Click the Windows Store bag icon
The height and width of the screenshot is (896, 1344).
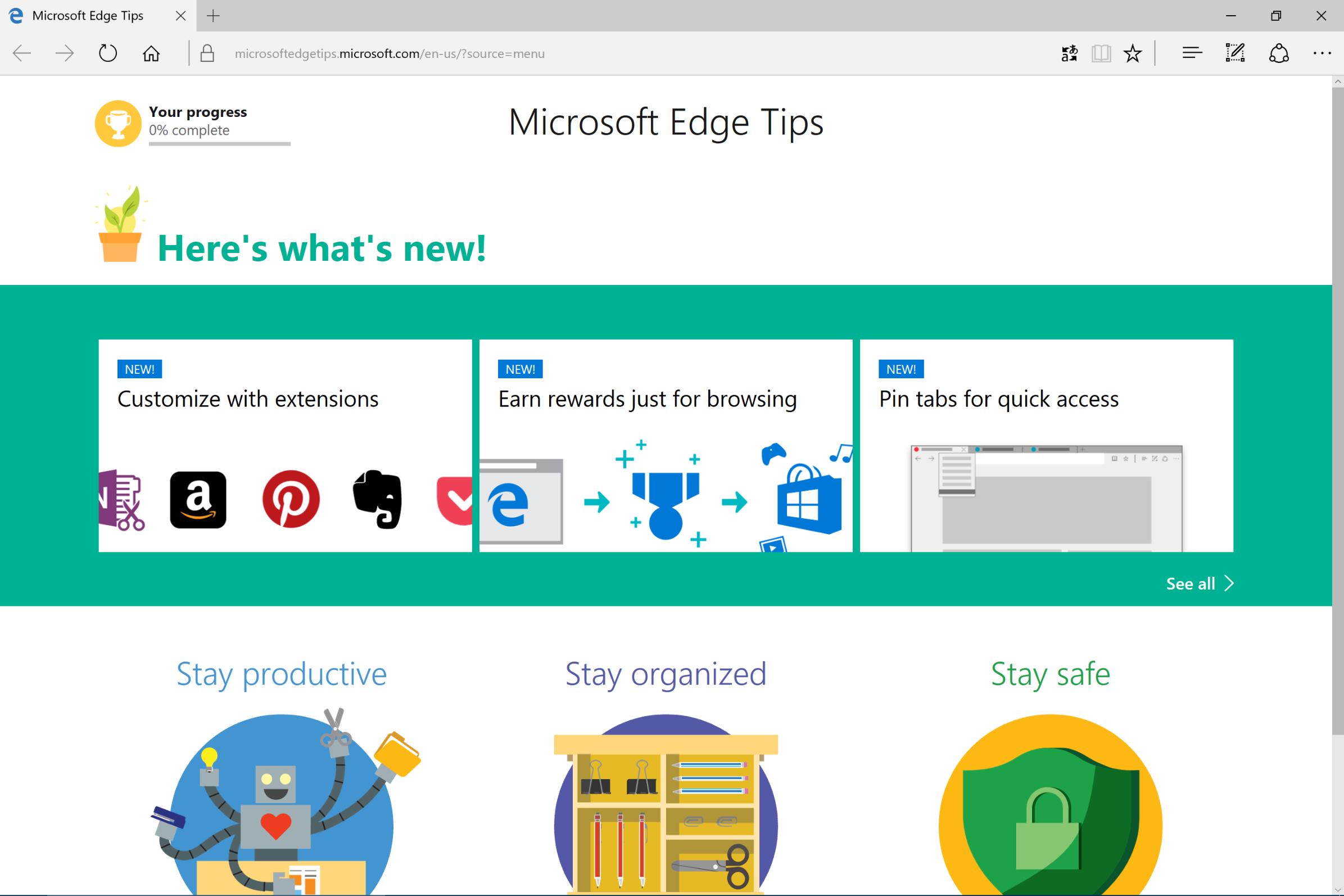coord(808,499)
